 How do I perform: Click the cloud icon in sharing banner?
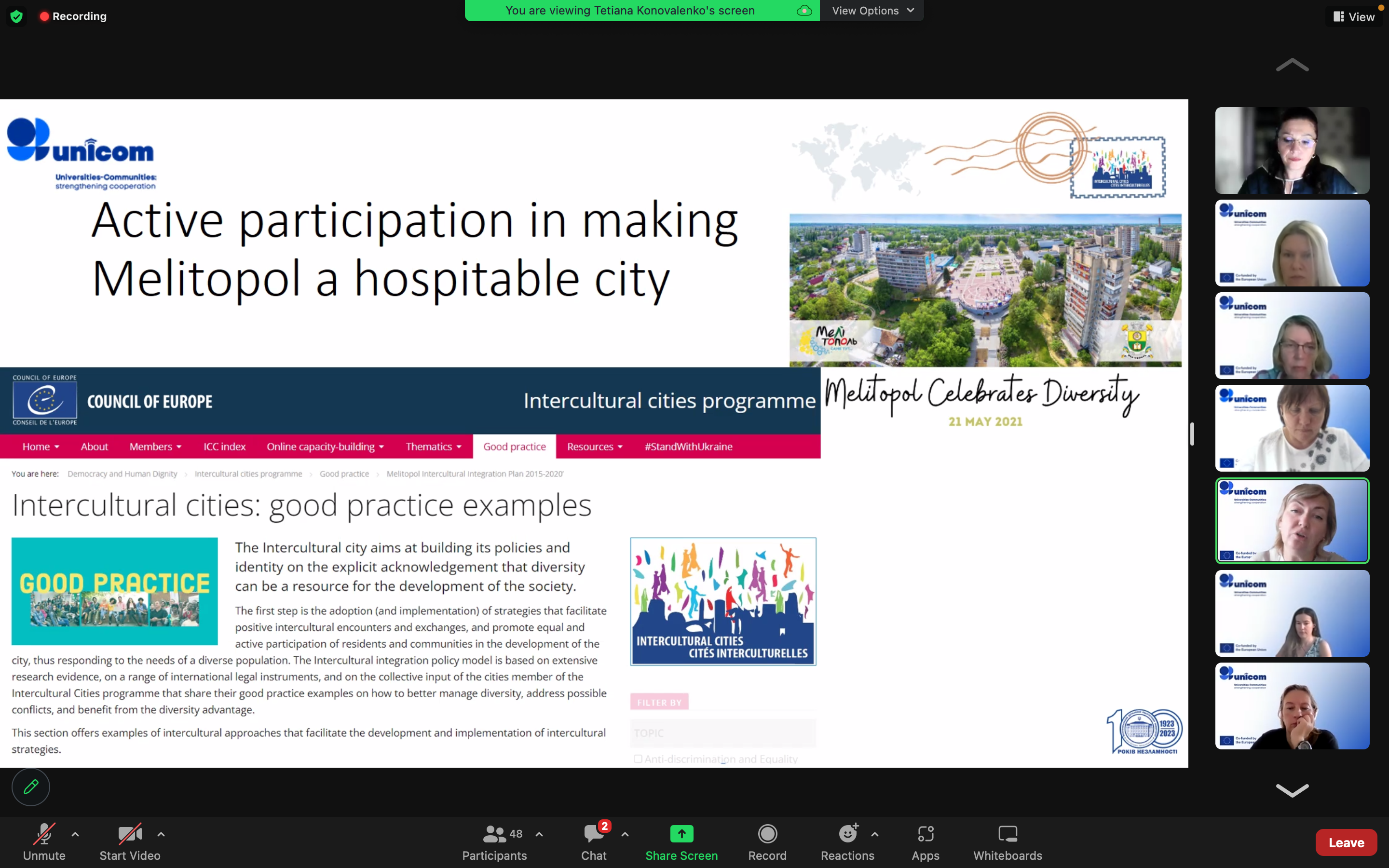pos(804,10)
